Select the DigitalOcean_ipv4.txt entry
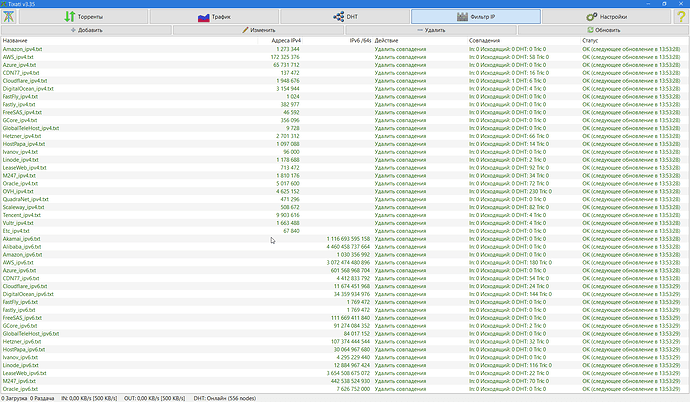 click(x=345, y=89)
